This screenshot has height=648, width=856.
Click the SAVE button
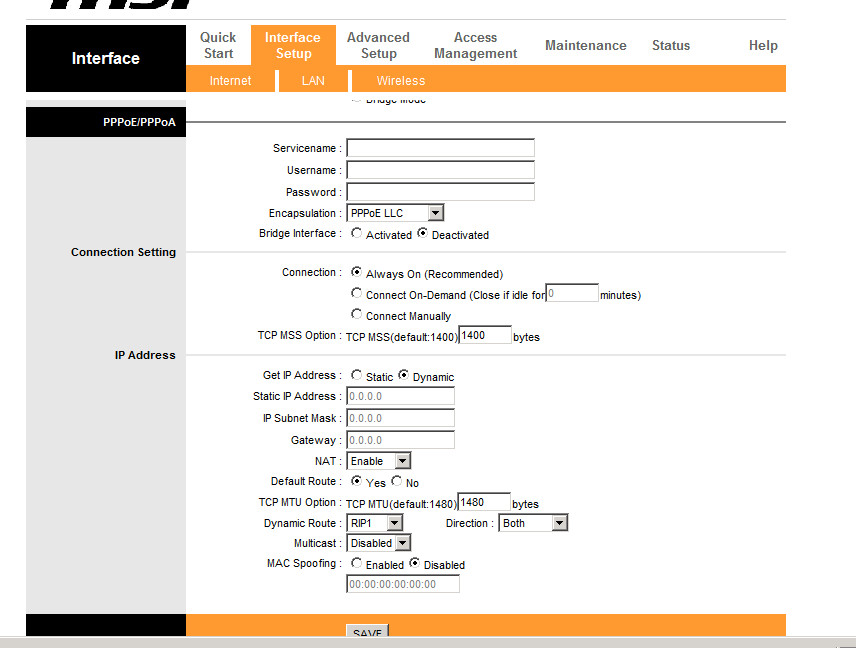click(x=367, y=632)
